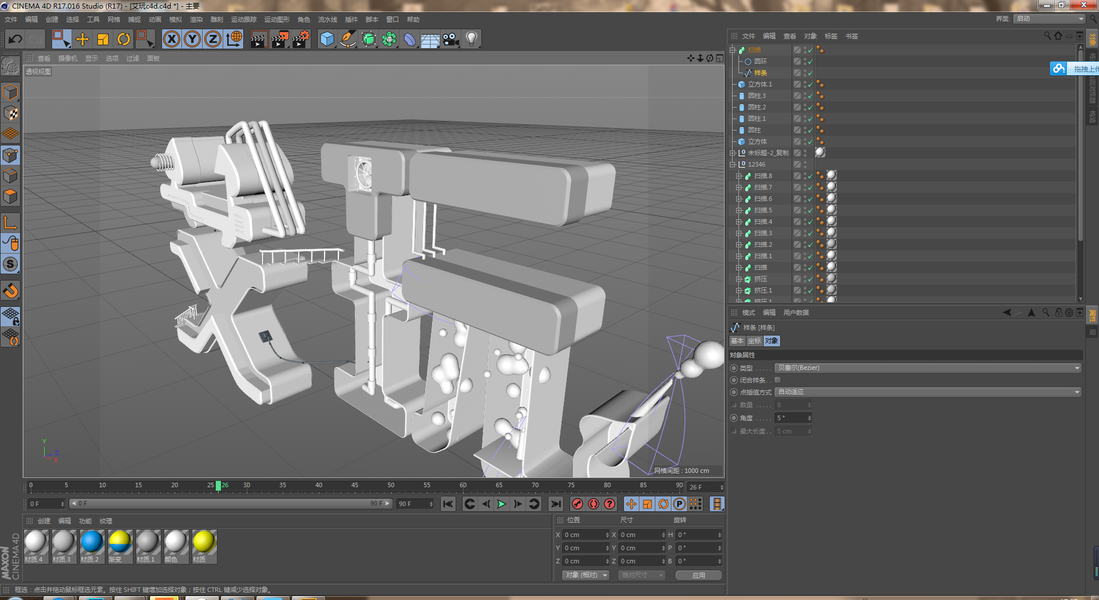Open the Array modeling objects icon
This screenshot has height=600, width=1099.
click(389, 39)
